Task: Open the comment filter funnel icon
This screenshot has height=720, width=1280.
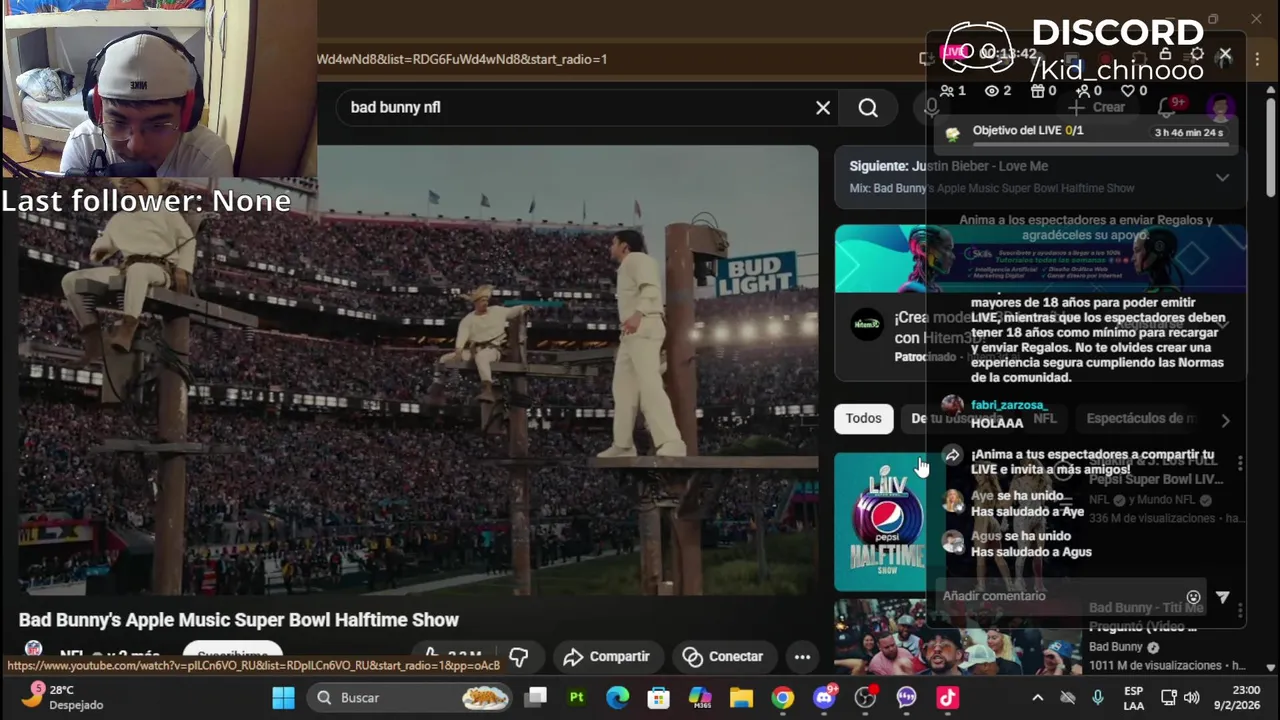Action: [1222, 597]
